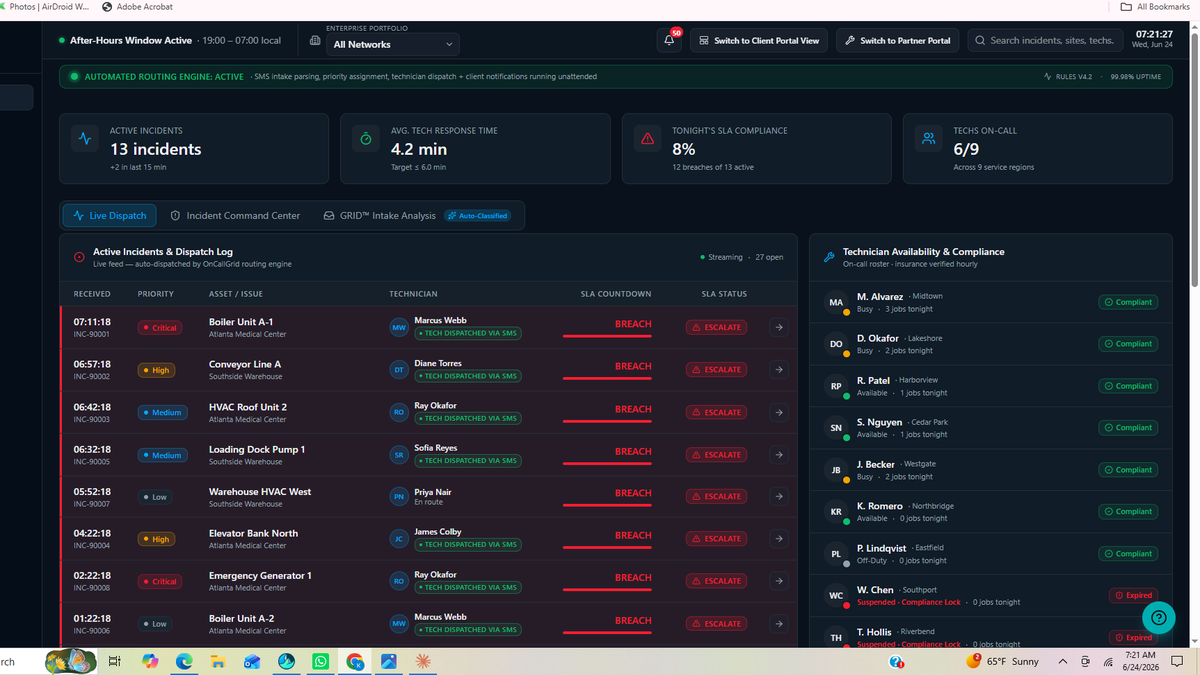Viewport: 1200px width, 675px height.
Task: Click the building icon beside All Networks
Action: tap(315, 41)
